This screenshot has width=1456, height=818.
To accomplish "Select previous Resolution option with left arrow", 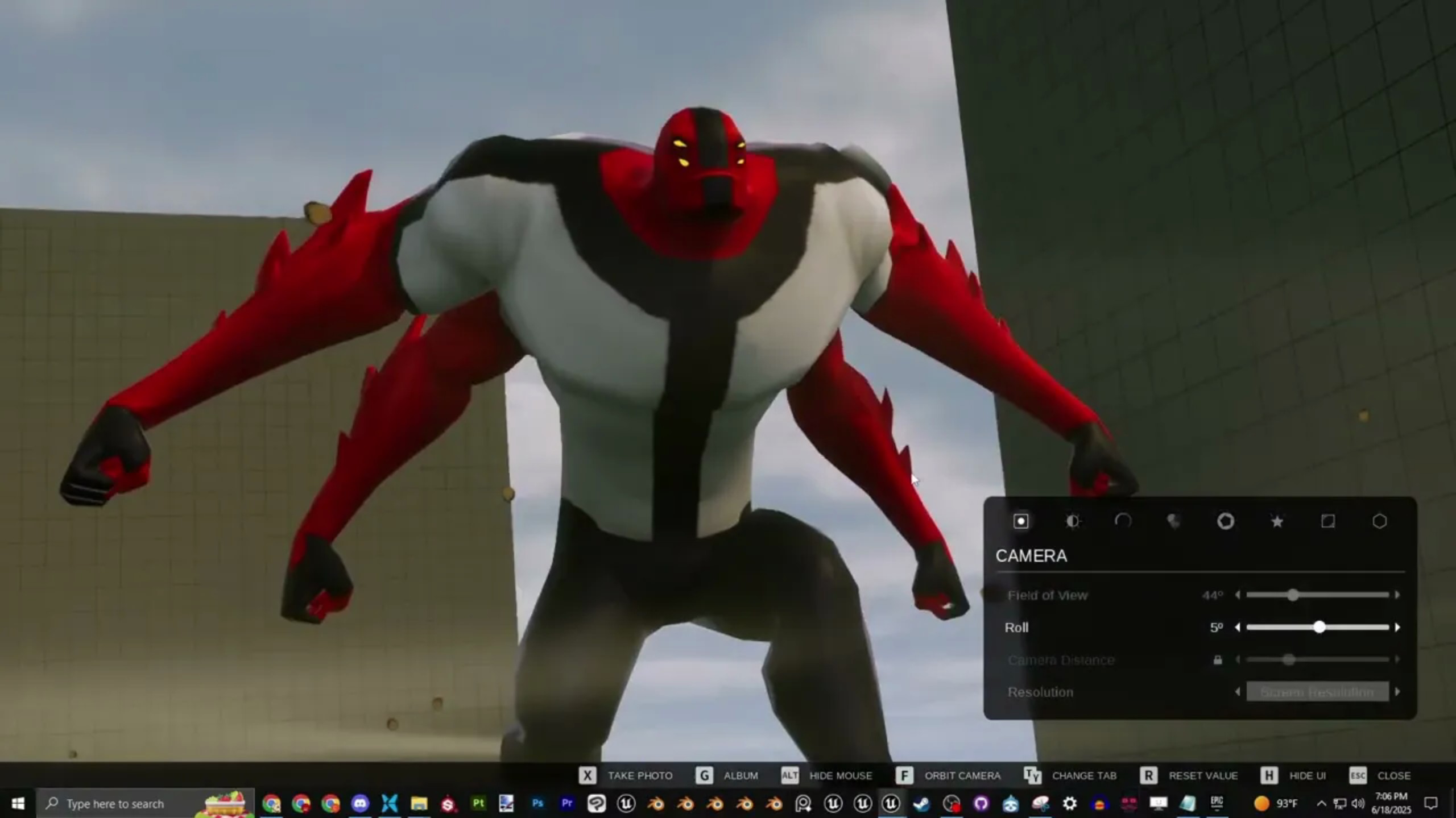I will coord(1238,692).
